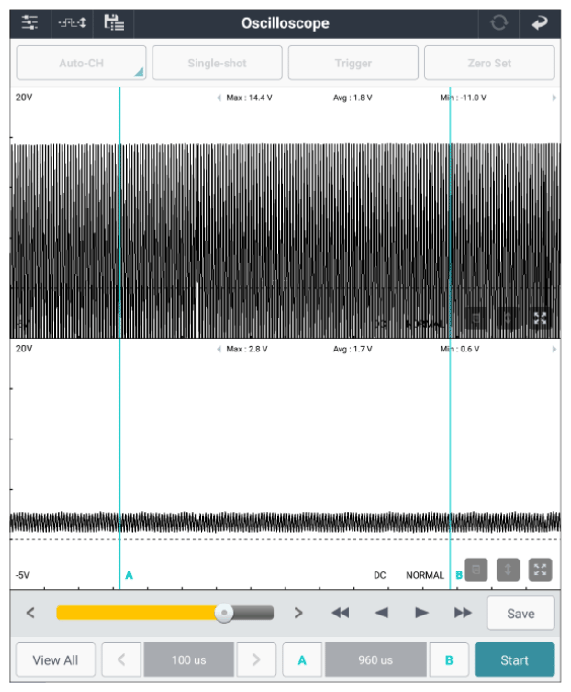Select cursor B marker label
Screen dimensions: 571x692
click(459, 575)
